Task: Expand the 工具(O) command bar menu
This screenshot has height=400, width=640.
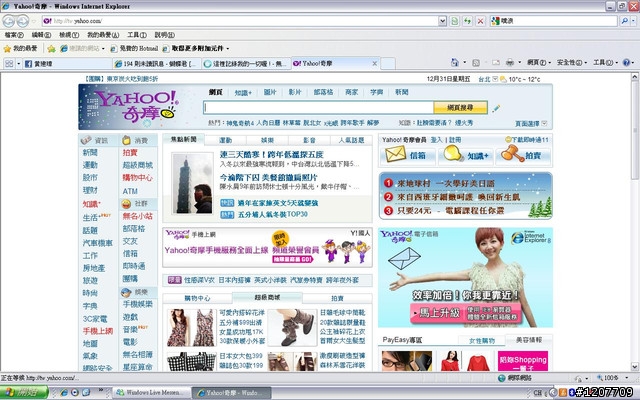Action: tap(605, 62)
